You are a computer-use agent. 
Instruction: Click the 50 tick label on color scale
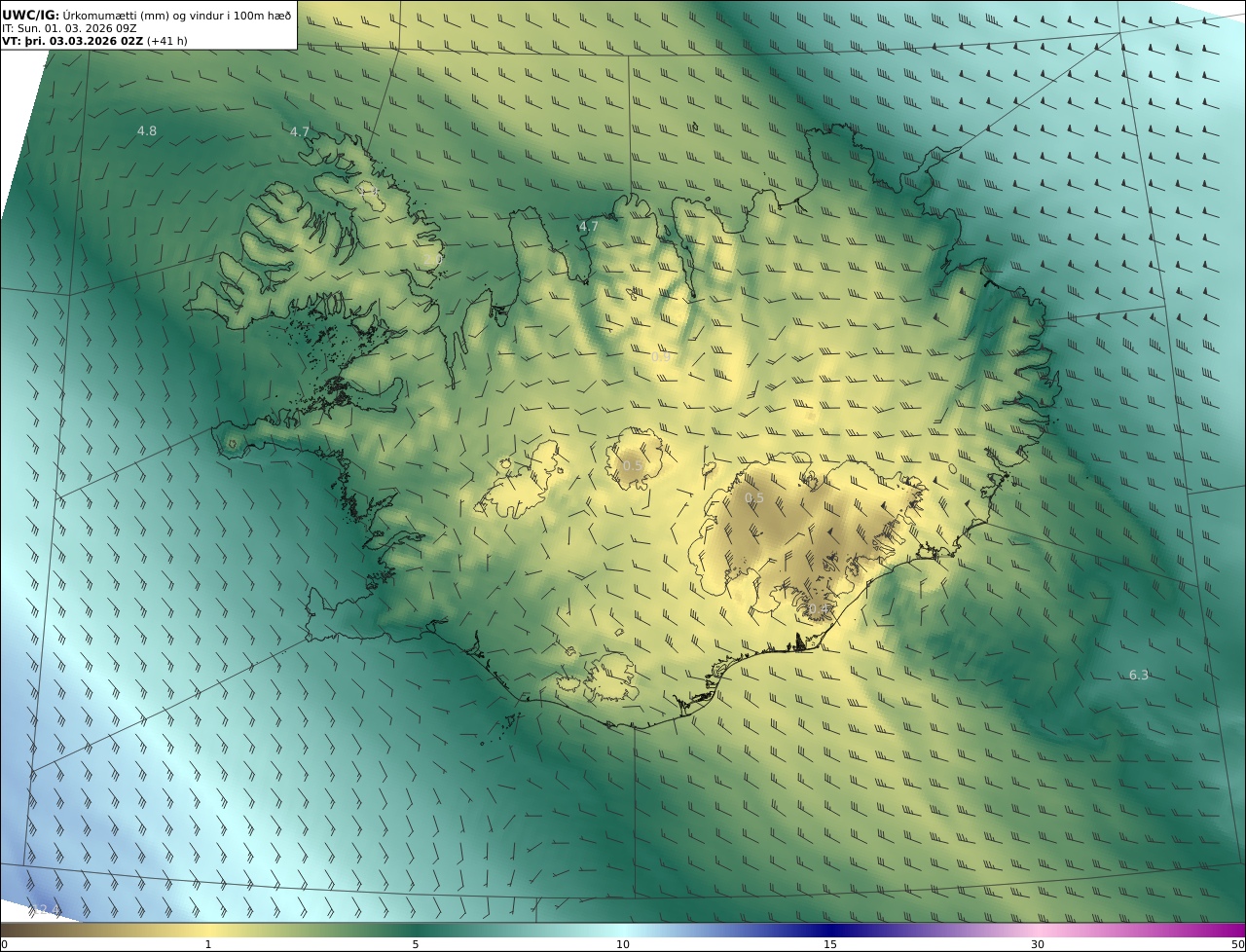pyautogui.click(x=1238, y=944)
